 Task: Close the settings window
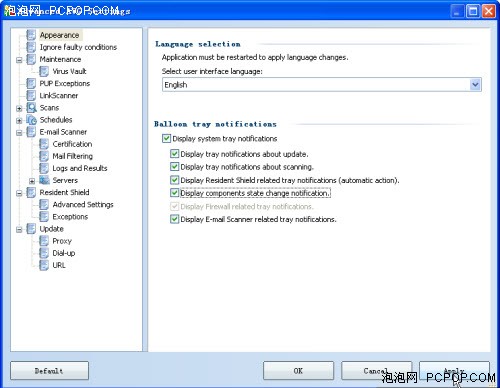click(x=488, y=11)
